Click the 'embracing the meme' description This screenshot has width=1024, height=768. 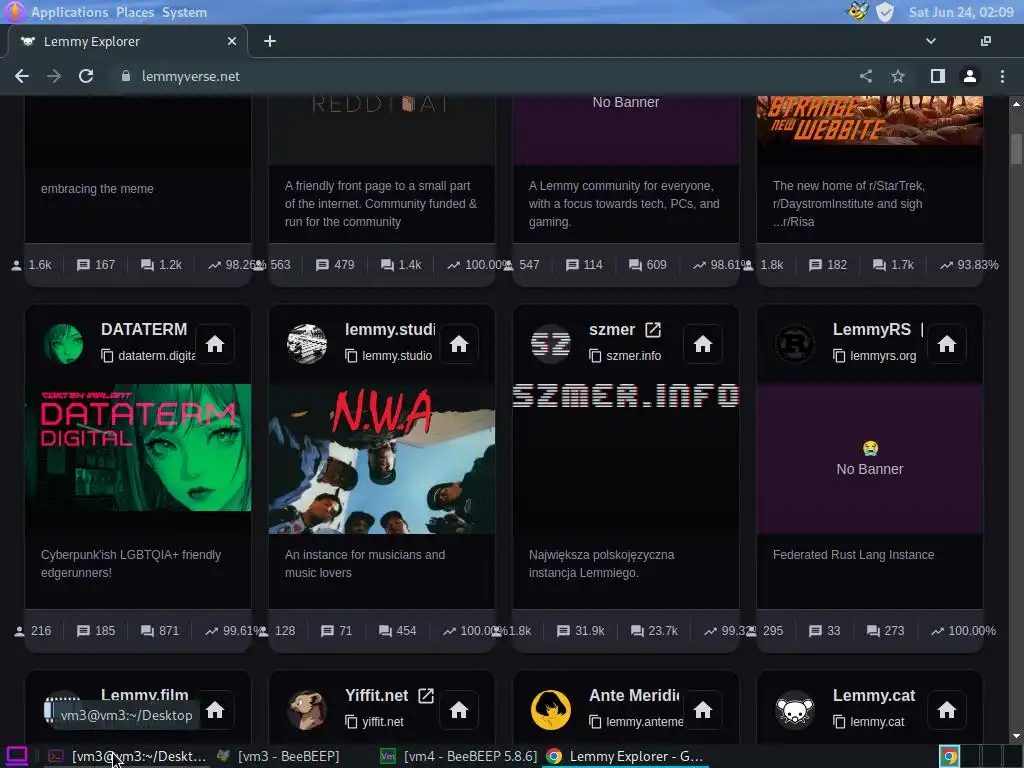(x=97, y=189)
